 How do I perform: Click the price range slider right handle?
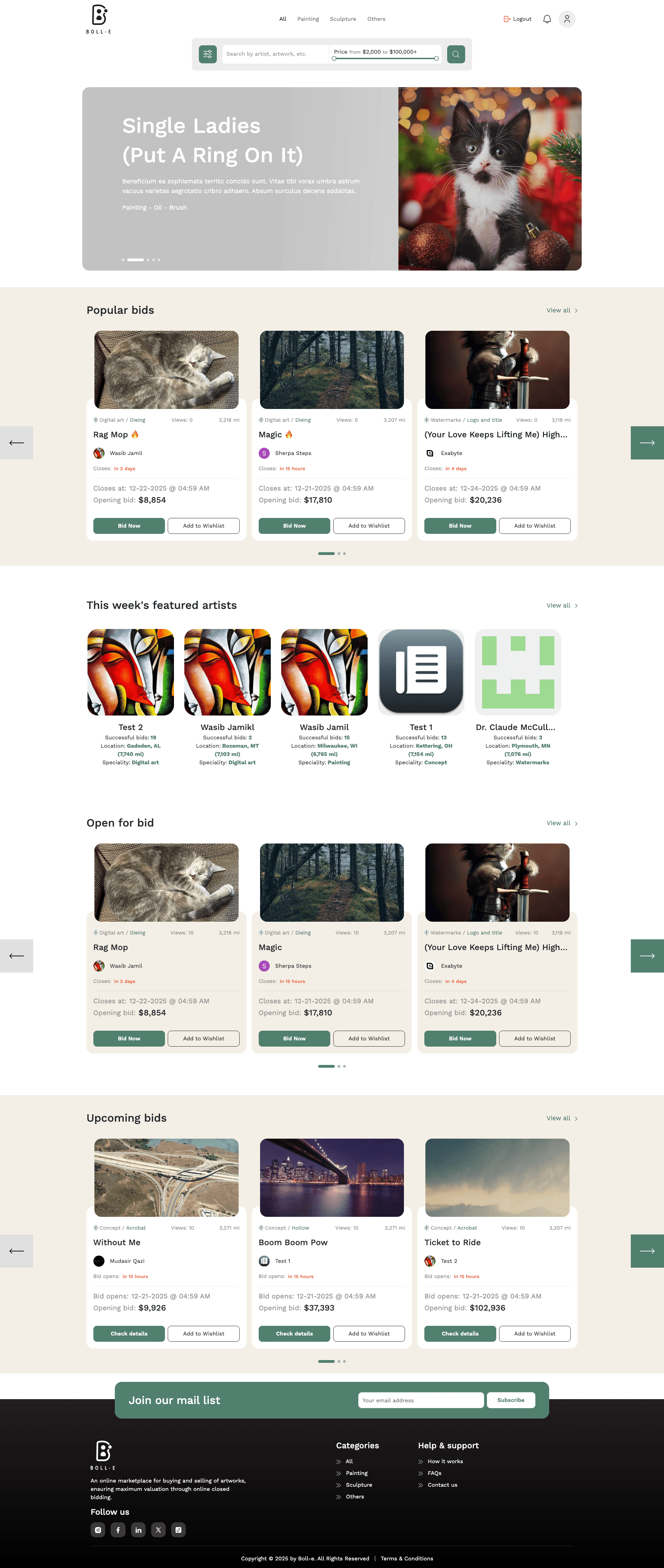(x=436, y=58)
